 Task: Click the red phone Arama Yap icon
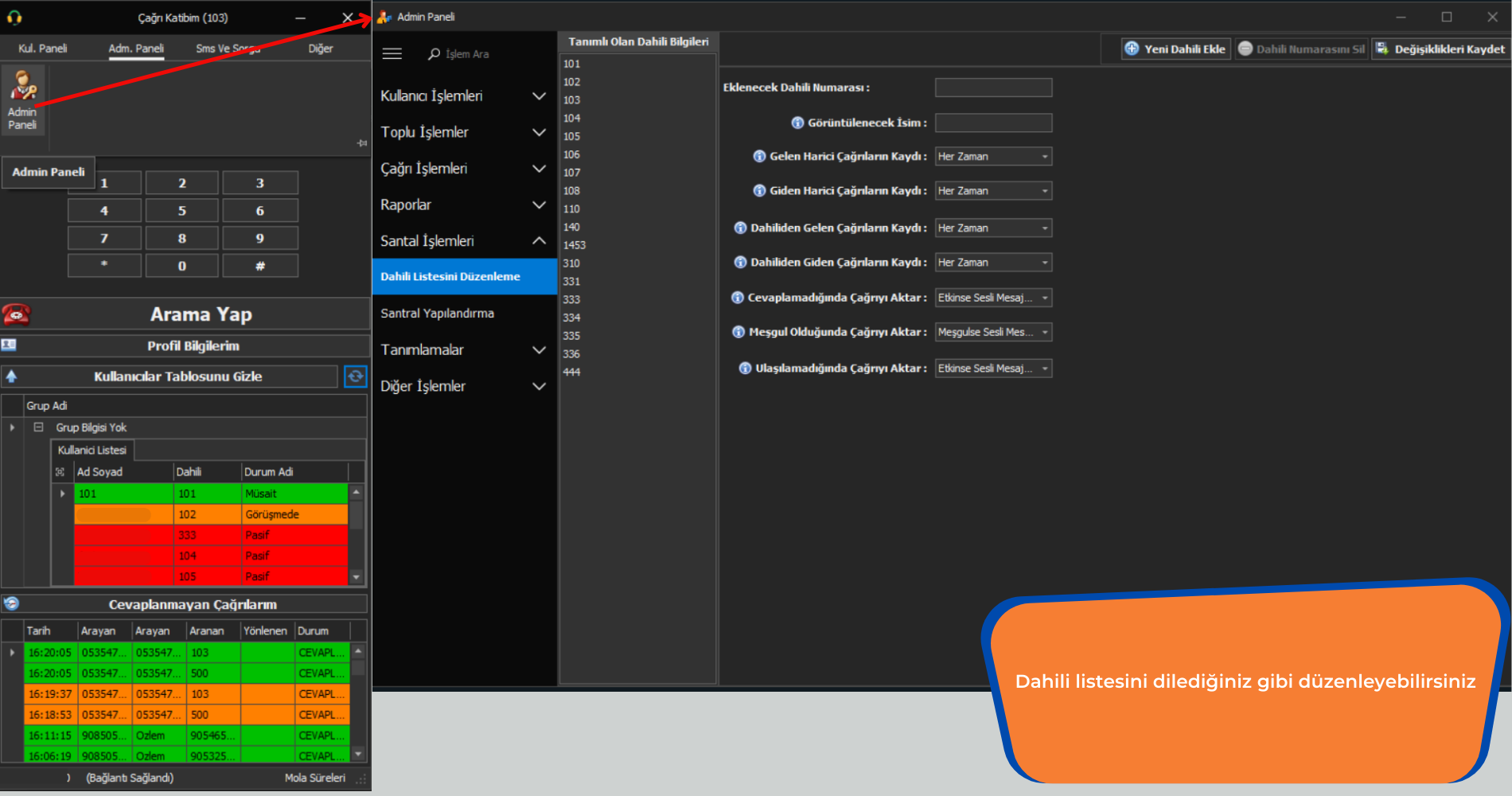tap(16, 314)
